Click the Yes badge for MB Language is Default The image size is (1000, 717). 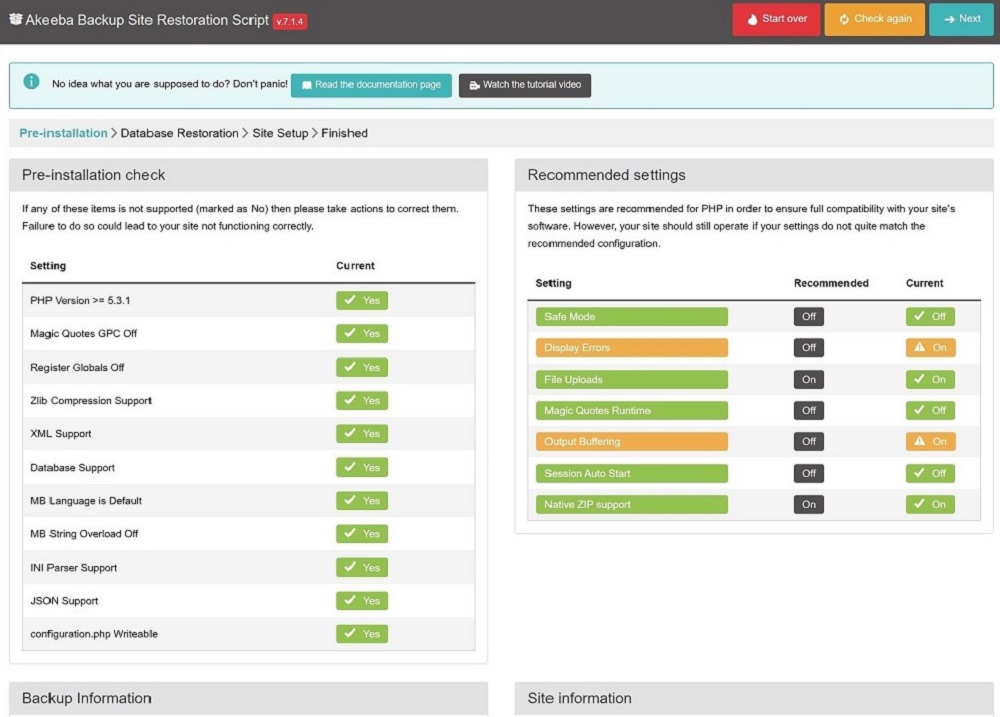pos(362,501)
